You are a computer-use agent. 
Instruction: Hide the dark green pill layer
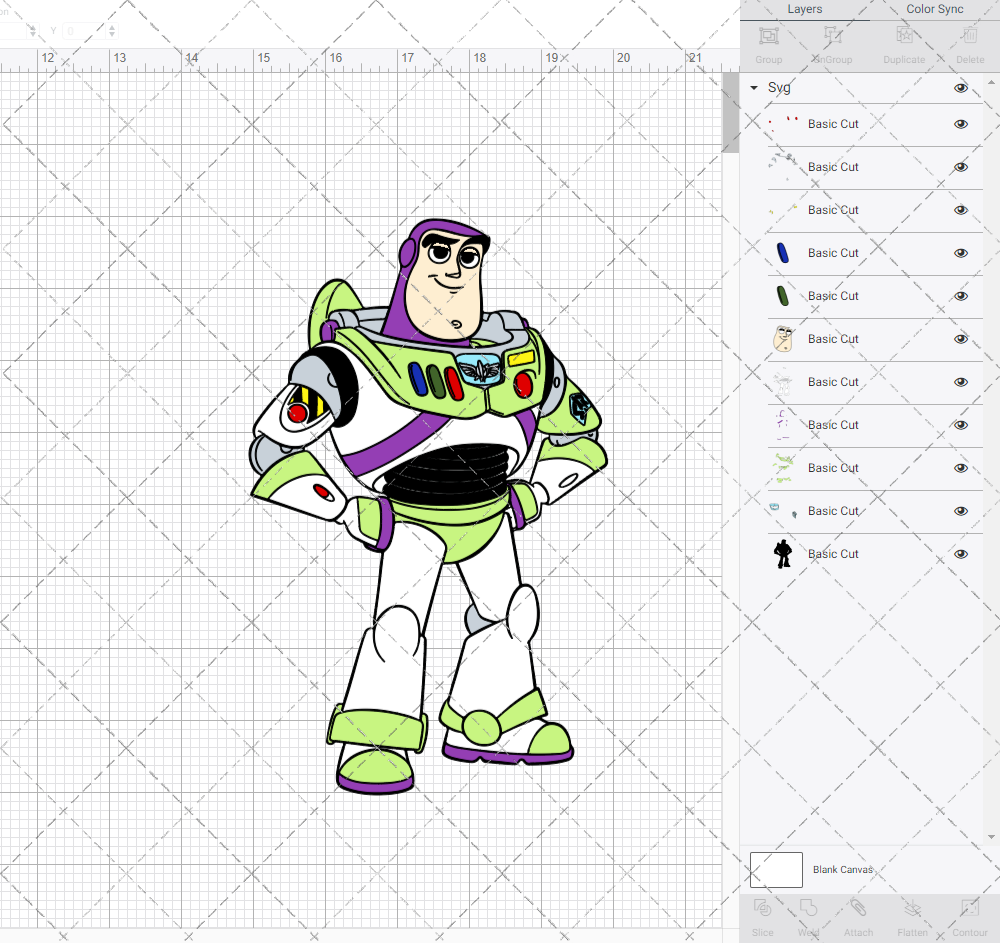pos(960,296)
